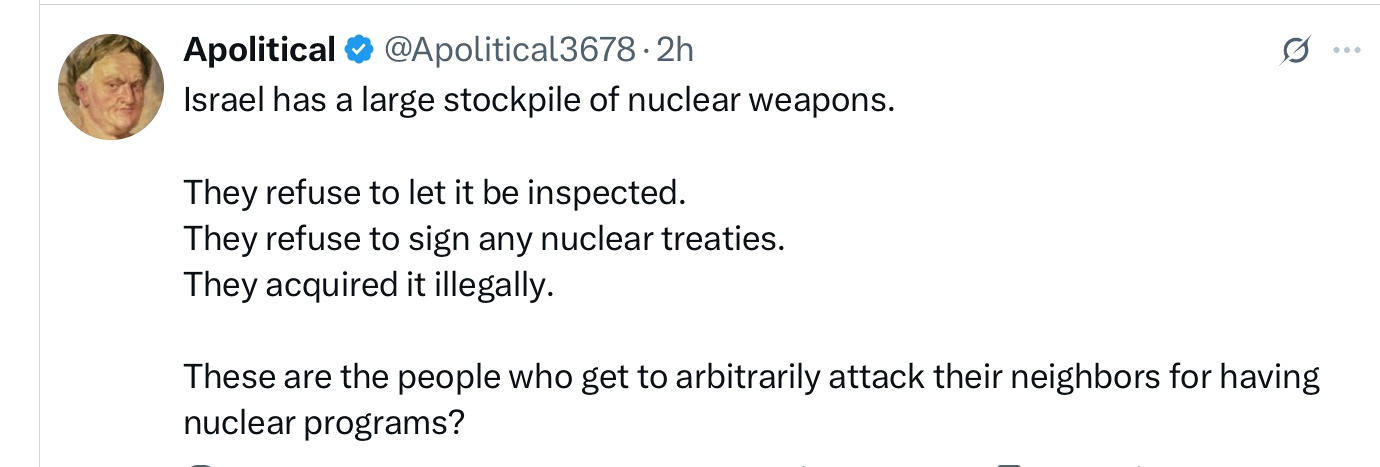Open the three-dot more options menu
The image size is (1380, 467).
click(x=1347, y=51)
